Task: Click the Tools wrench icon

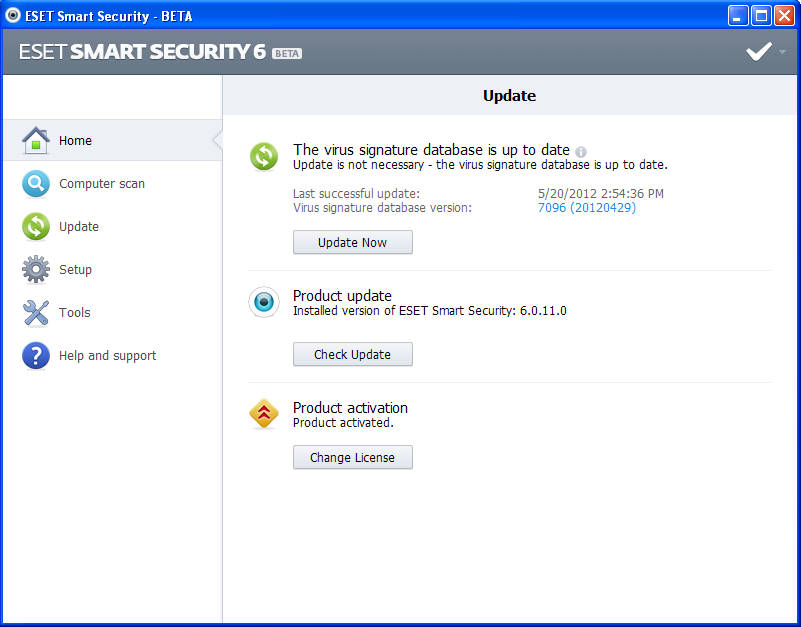Action: [x=36, y=313]
